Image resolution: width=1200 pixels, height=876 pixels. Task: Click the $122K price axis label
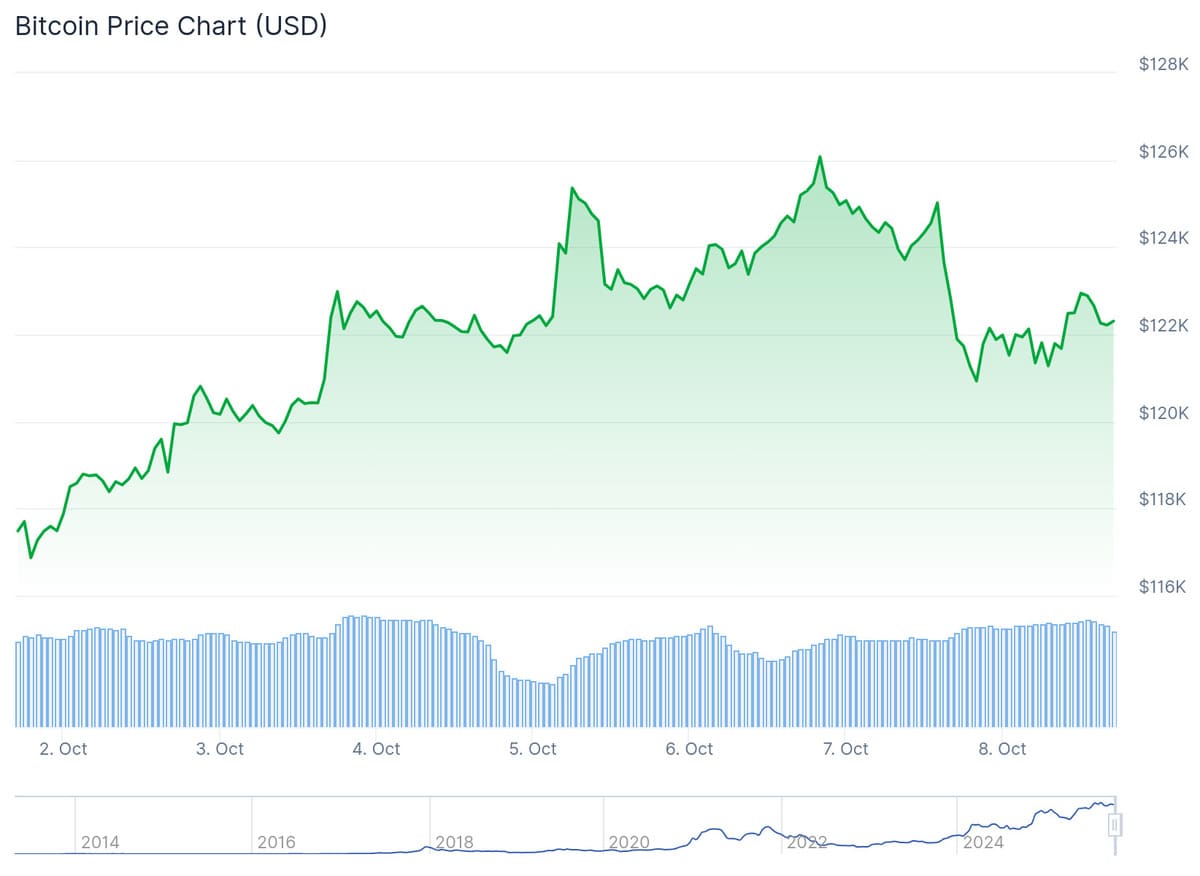tap(1163, 326)
